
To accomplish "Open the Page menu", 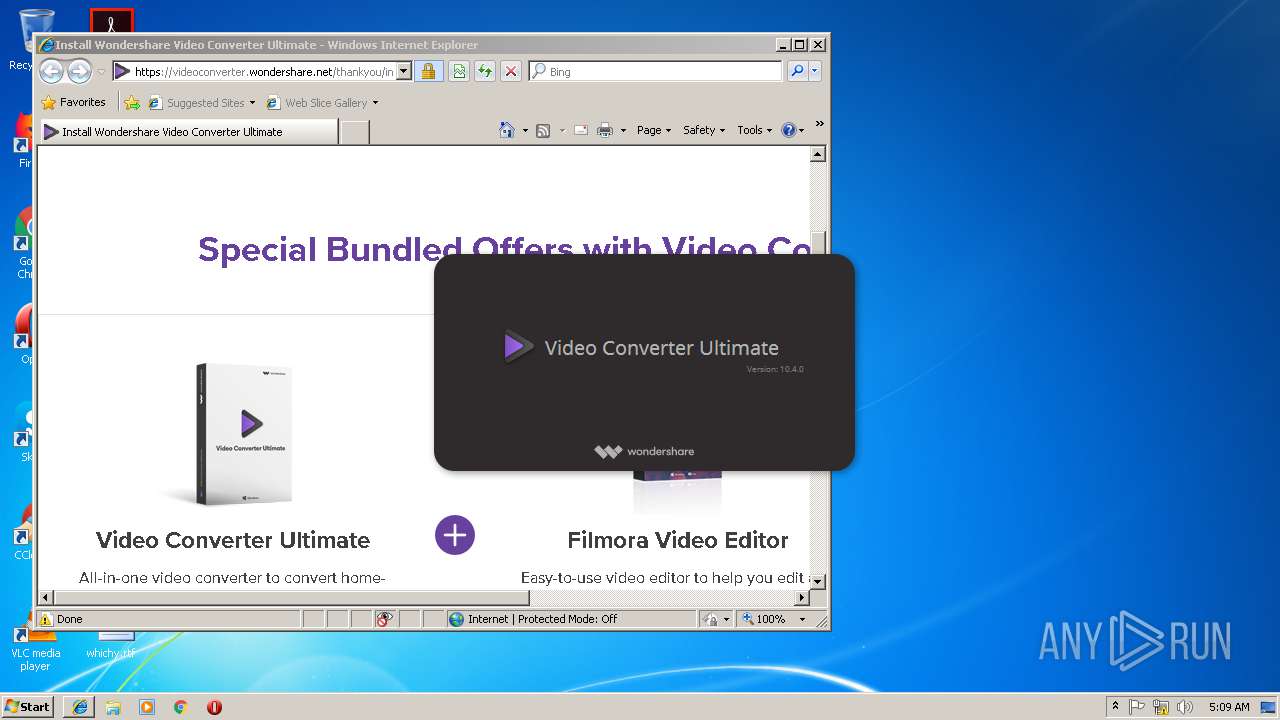I will pos(654,130).
